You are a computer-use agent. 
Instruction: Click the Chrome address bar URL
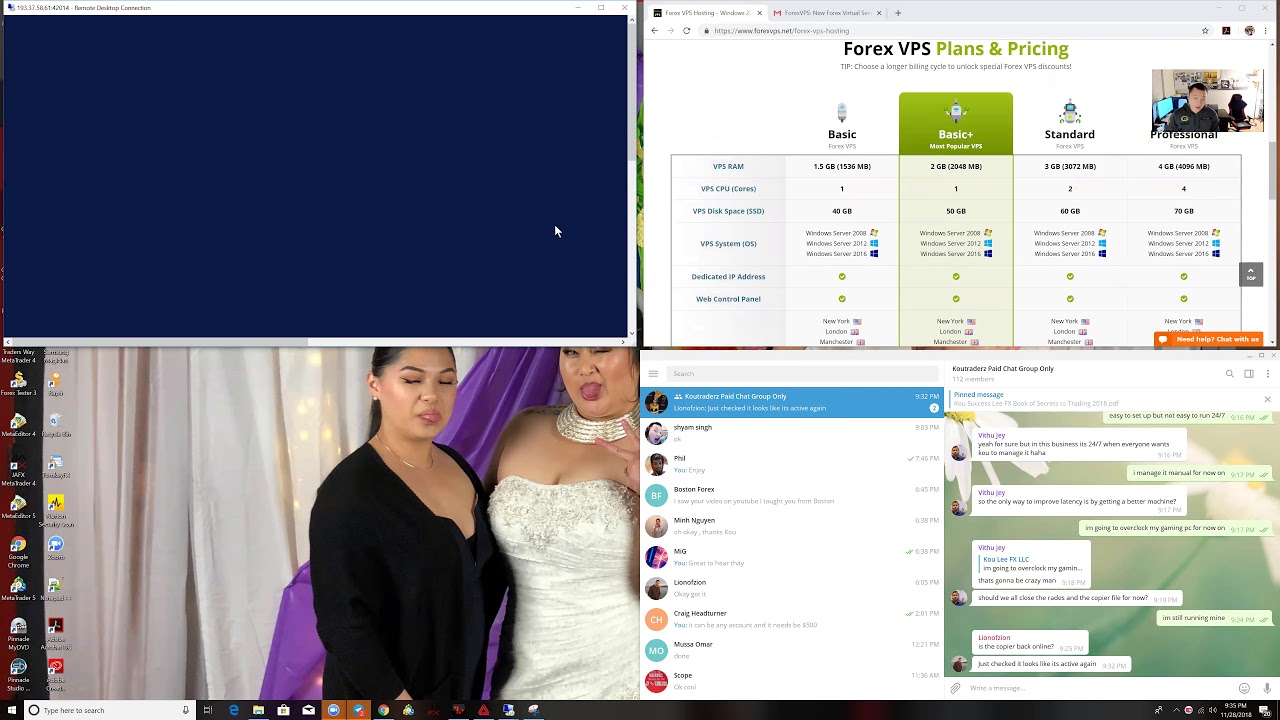782,31
